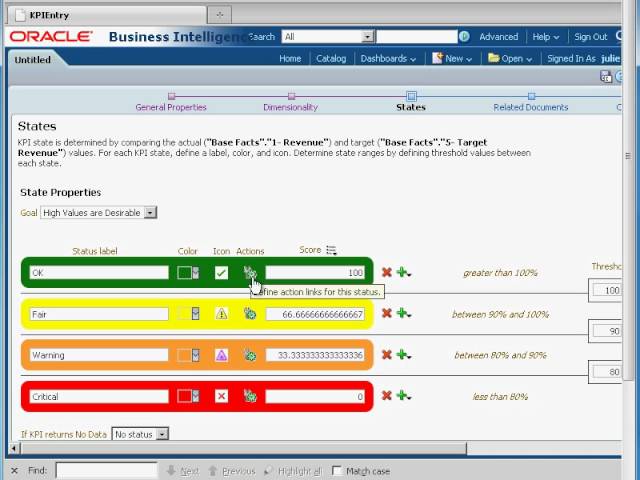640x480 pixels.
Task: Delete the Fair state with red cross
Action: click(387, 313)
